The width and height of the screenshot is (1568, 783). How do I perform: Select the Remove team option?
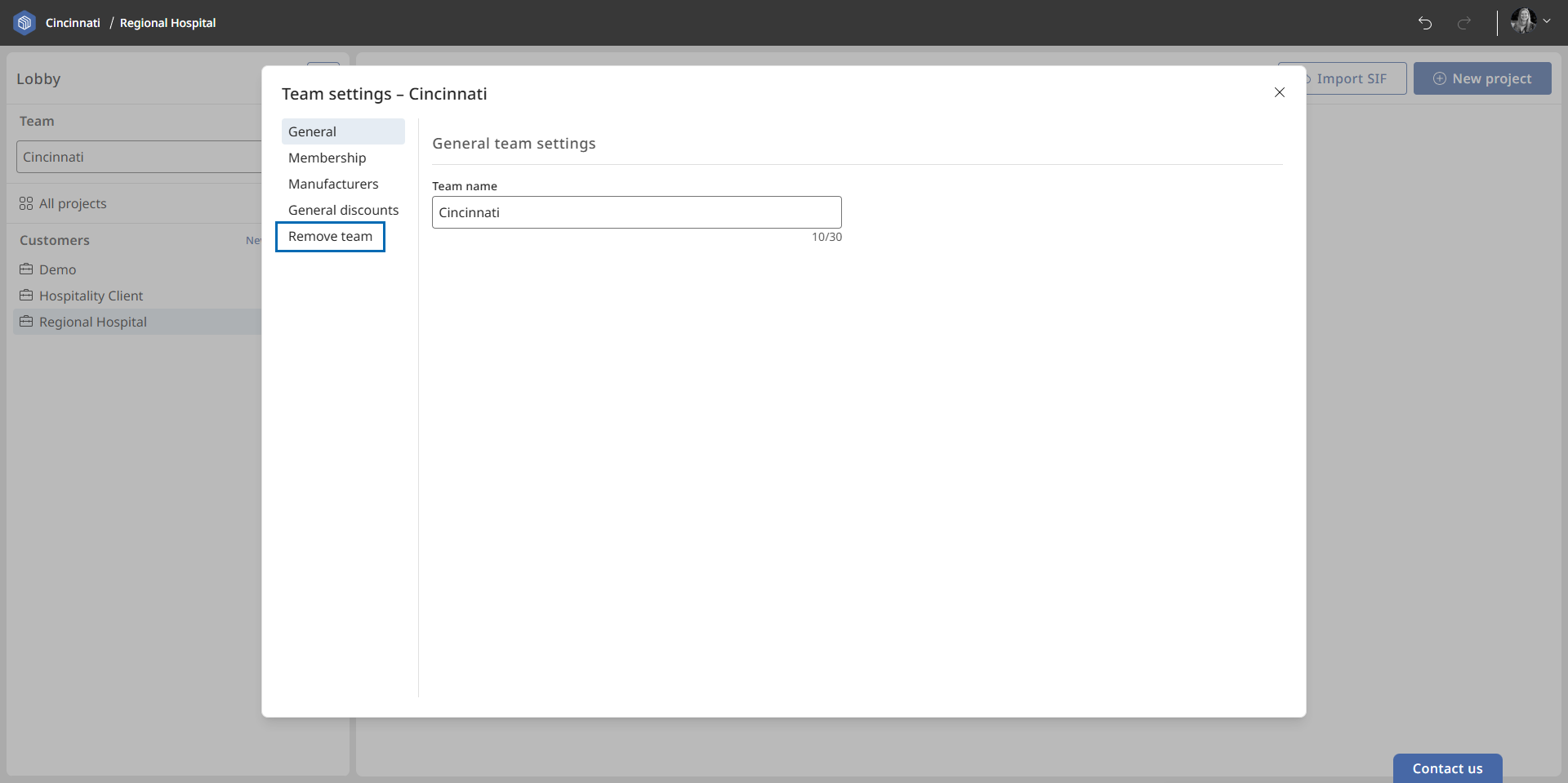click(330, 236)
